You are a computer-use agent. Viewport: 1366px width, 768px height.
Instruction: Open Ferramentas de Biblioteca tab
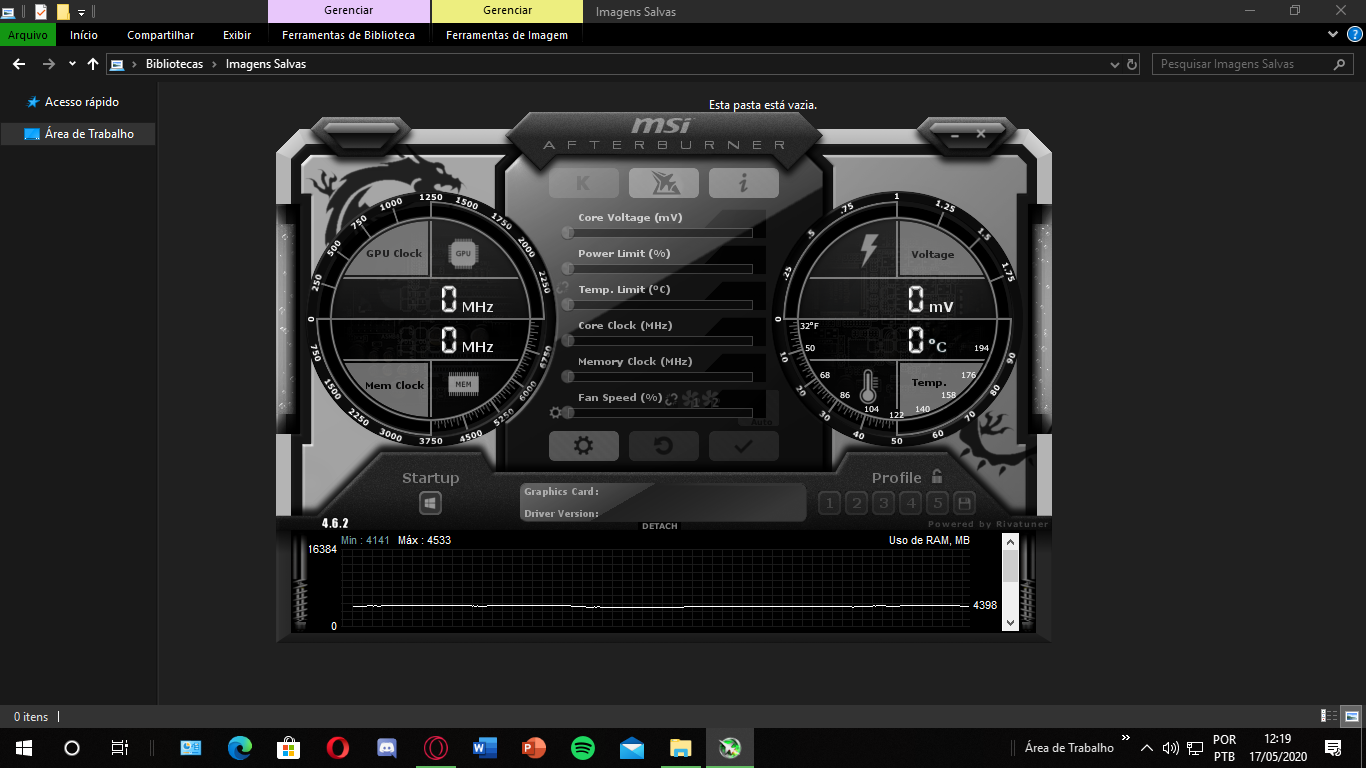(349, 34)
